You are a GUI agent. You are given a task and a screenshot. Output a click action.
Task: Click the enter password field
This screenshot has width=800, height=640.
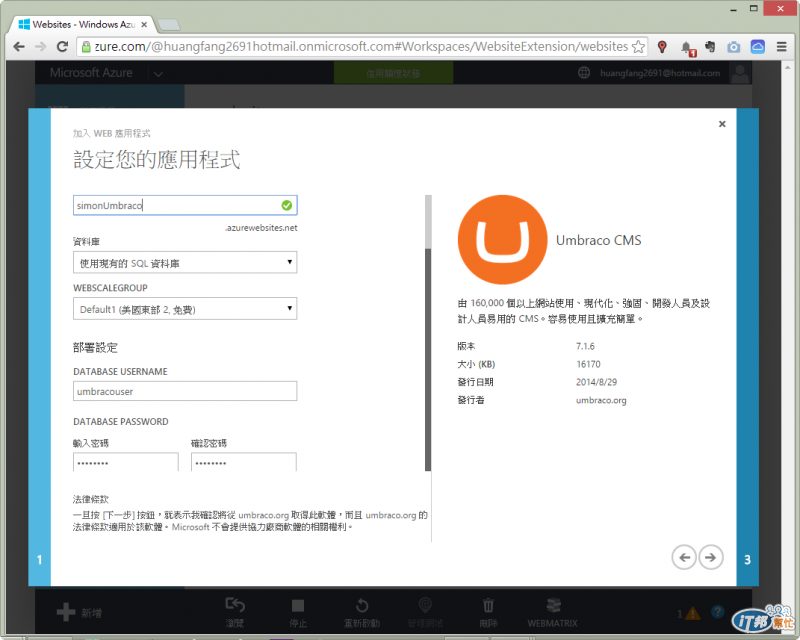[x=126, y=462]
